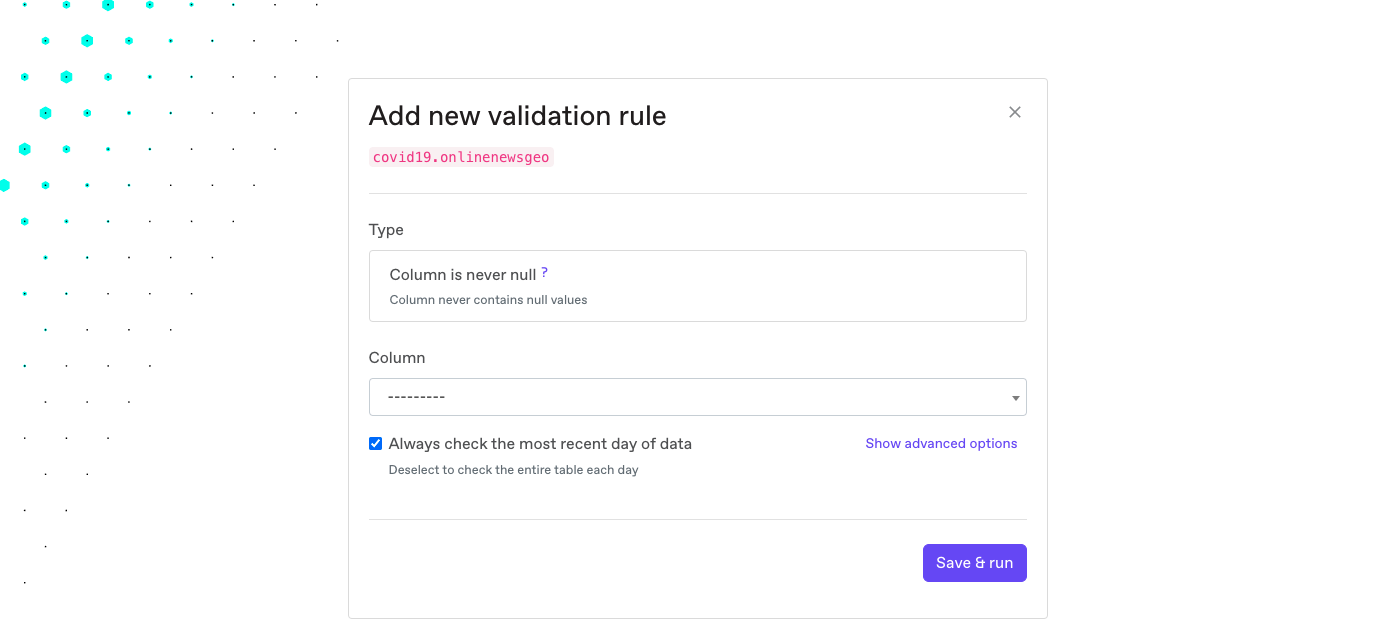Select the 'Column is never null' type box
The height and width of the screenshot is (635, 1395).
(697, 286)
